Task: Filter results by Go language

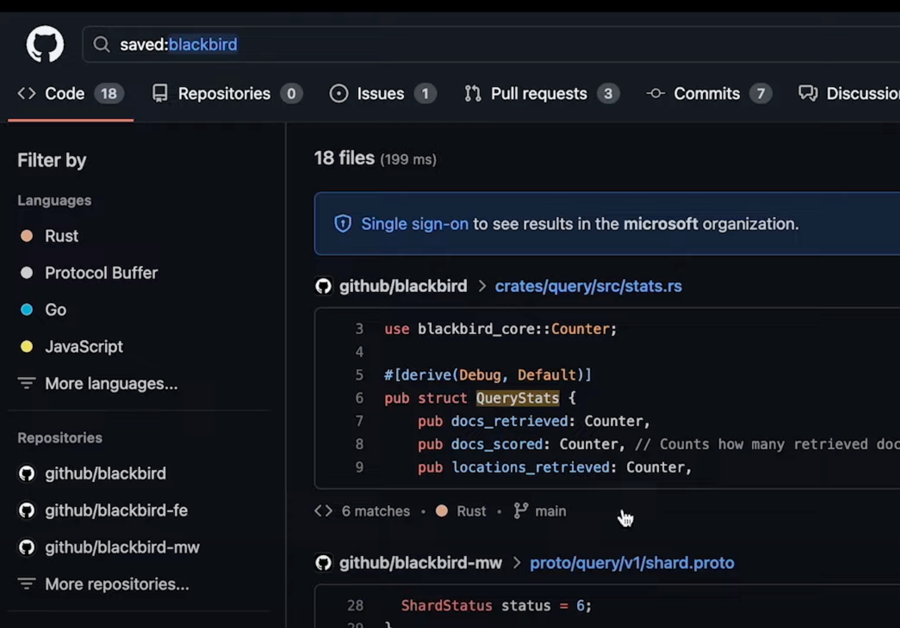Action: [x=55, y=310]
